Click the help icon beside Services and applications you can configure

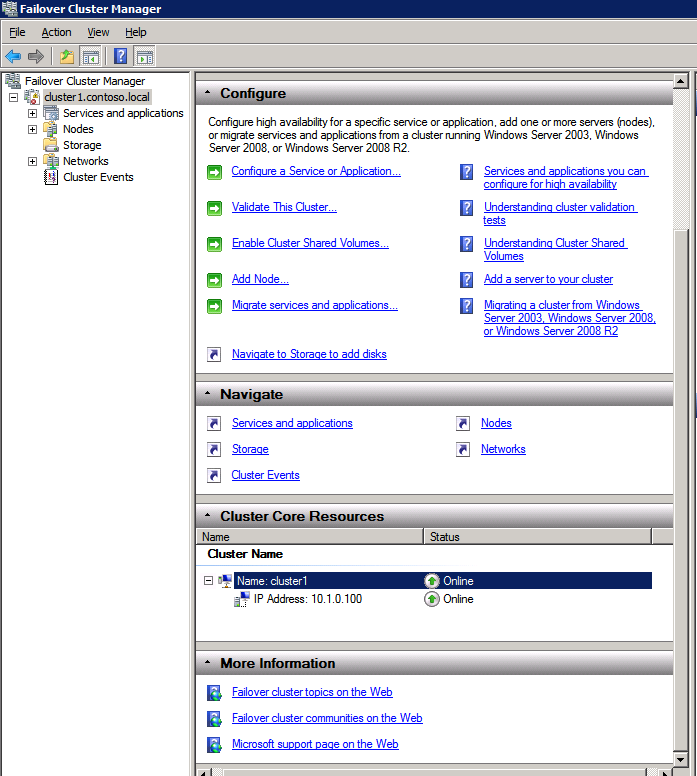tap(466, 172)
